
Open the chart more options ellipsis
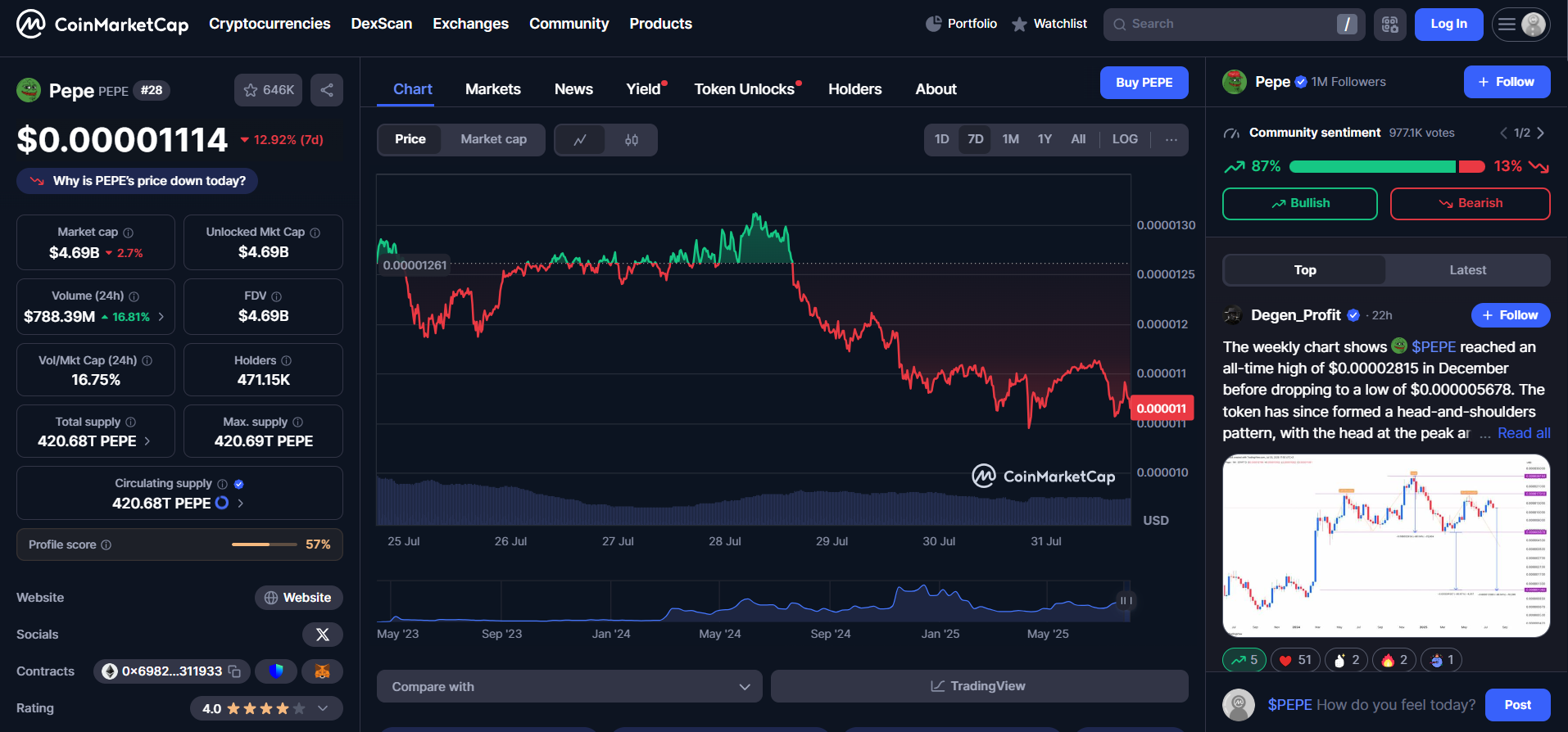coord(1171,139)
